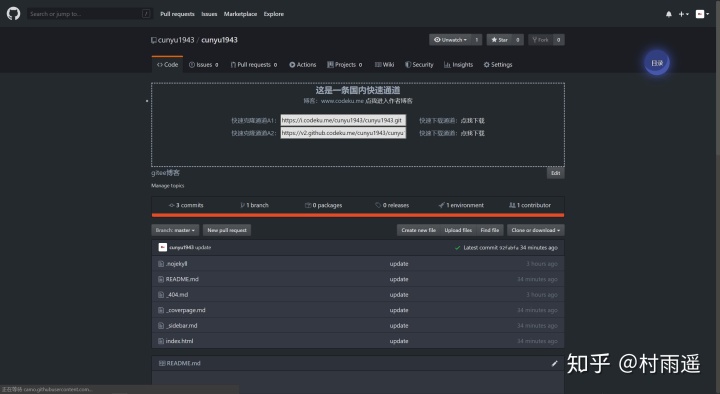
Task: Open README.md in the file list
Action: (x=182, y=279)
